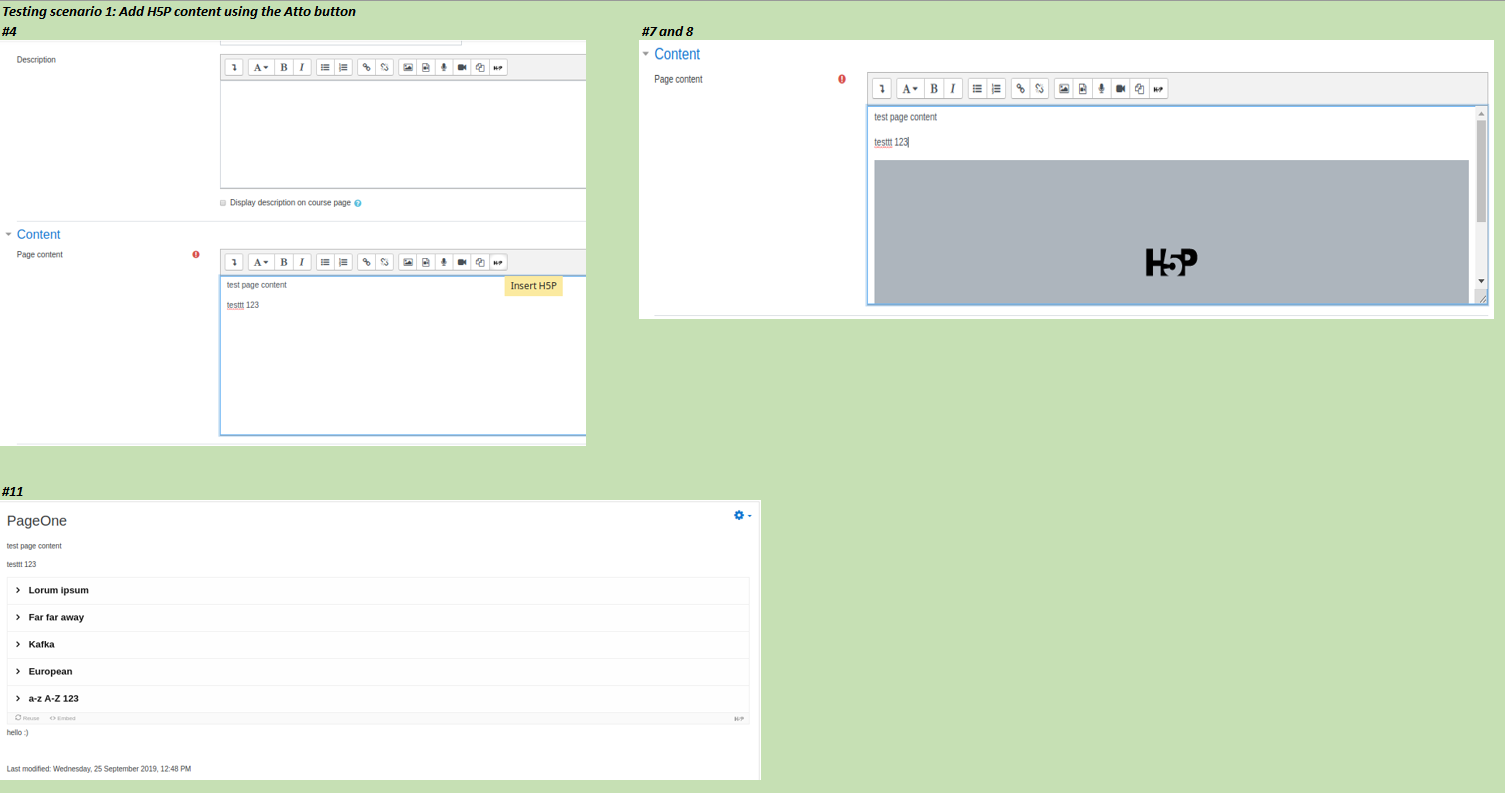Apply italic in #4 Page content toolbar
Viewport: 1505px width, 793px height.
[x=302, y=262]
